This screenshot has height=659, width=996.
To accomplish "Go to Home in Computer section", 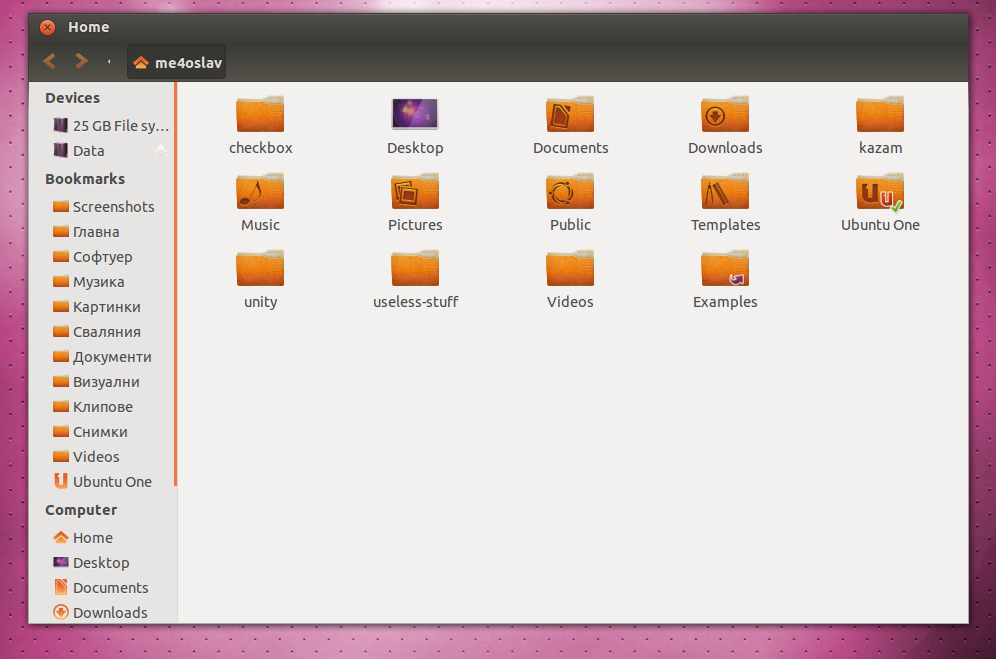I will click(92, 538).
